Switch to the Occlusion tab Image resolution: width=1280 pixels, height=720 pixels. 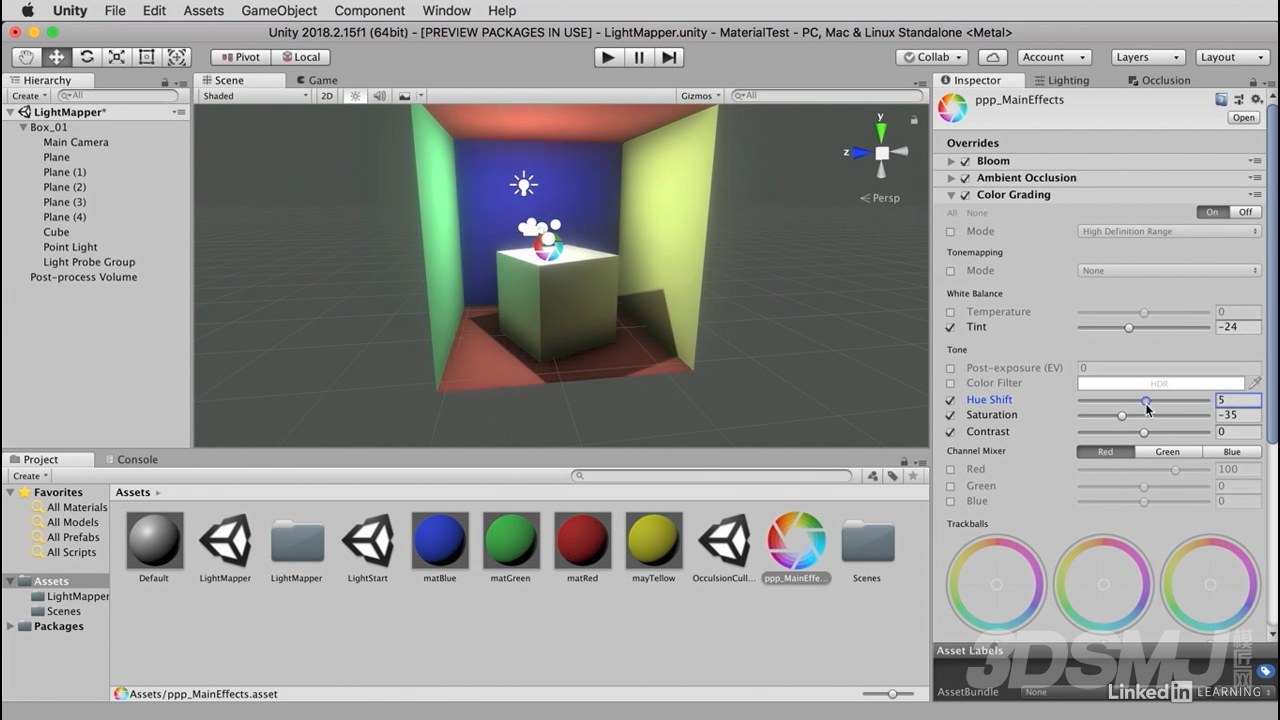click(x=1159, y=80)
